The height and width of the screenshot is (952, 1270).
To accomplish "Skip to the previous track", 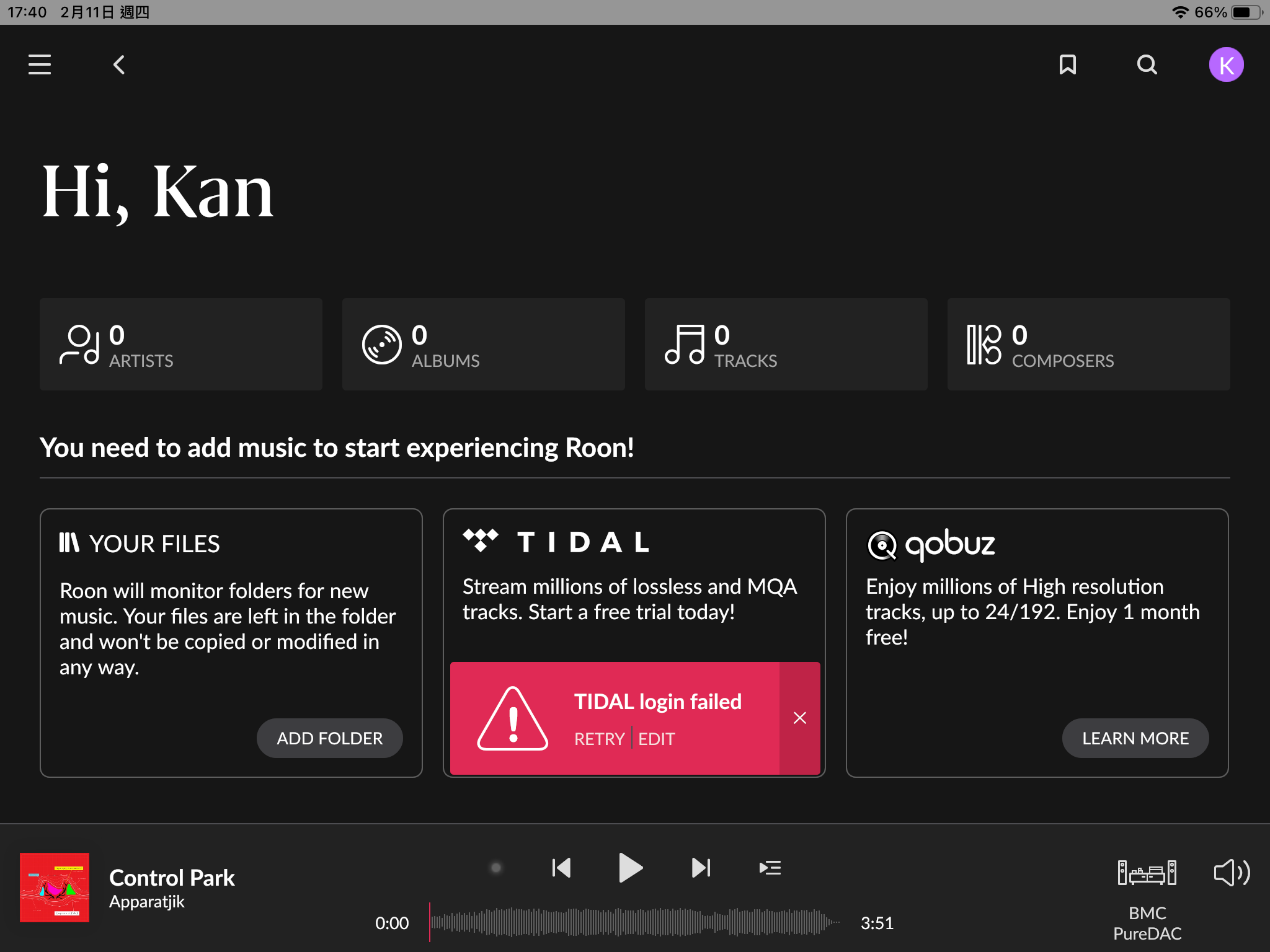I will (x=561, y=868).
